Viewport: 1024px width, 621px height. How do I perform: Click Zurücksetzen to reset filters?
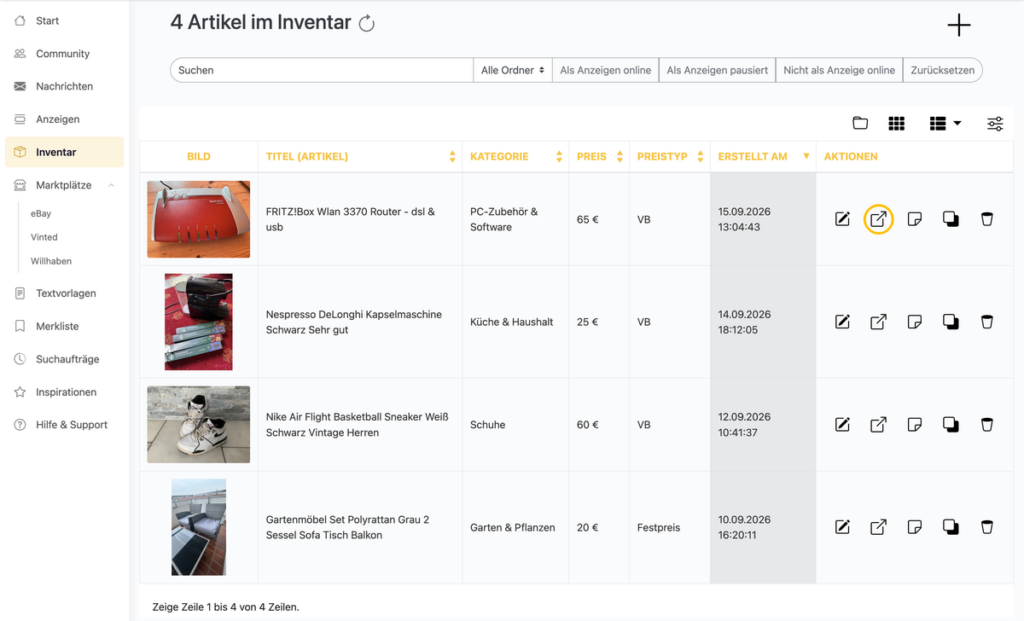(942, 70)
